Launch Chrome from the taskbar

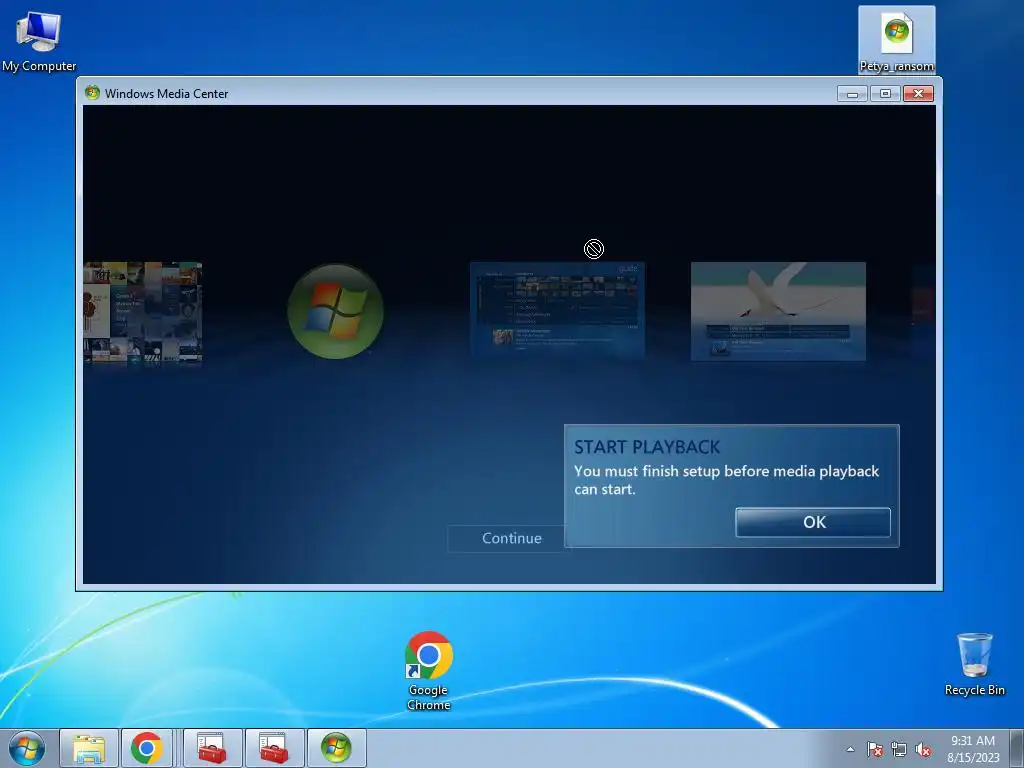pos(146,748)
